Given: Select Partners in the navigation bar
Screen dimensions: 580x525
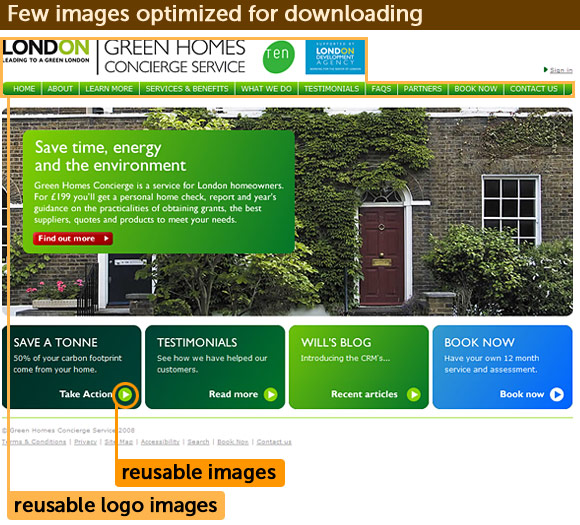Looking at the screenshot, I should 422,89.
